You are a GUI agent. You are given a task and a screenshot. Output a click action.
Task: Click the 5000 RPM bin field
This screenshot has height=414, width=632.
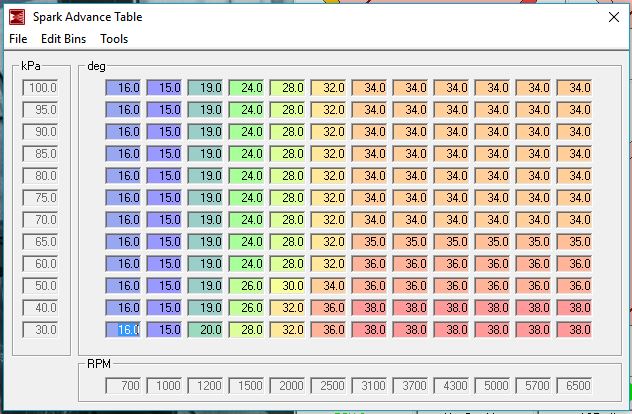(493, 385)
